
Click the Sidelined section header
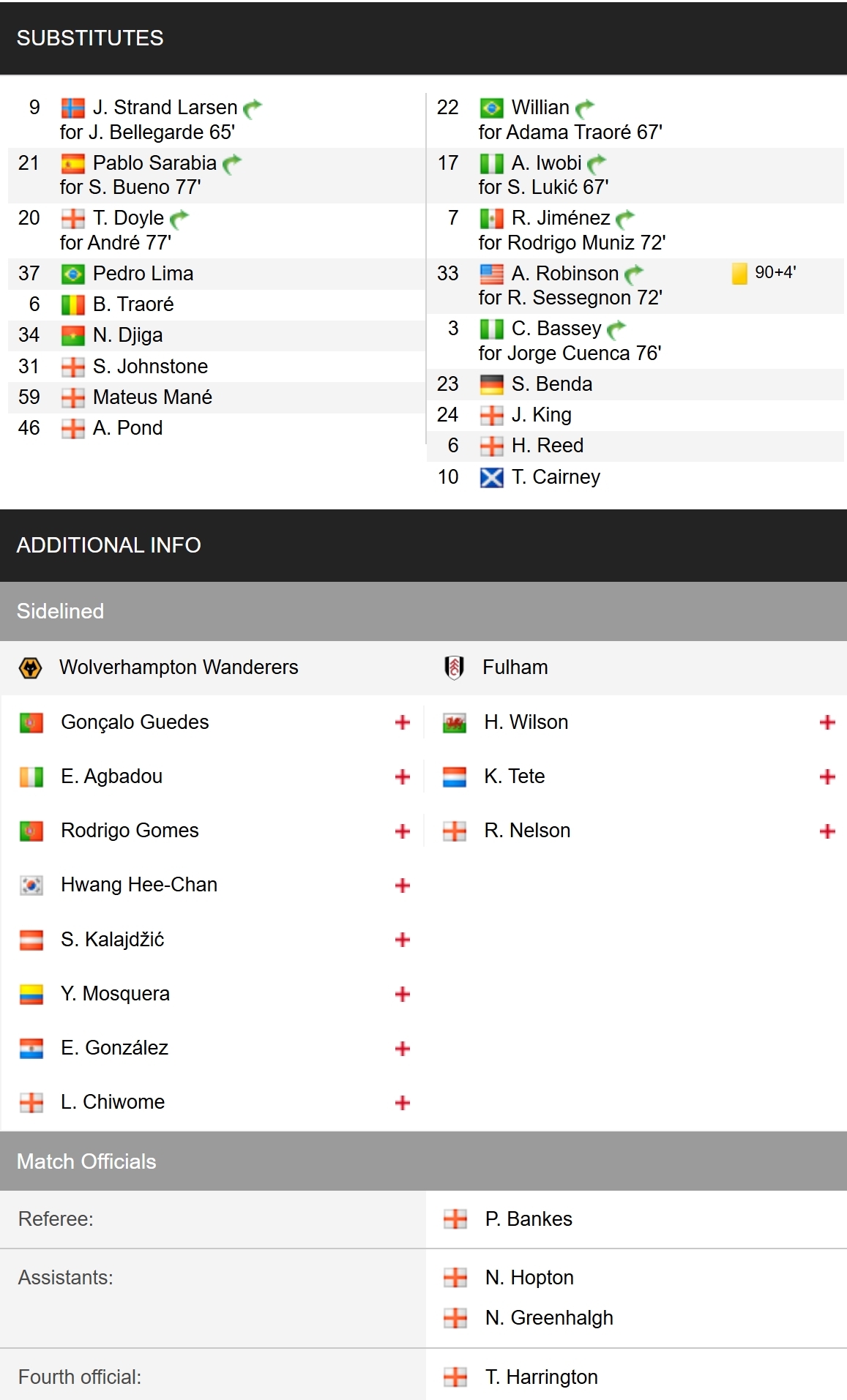coord(60,611)
